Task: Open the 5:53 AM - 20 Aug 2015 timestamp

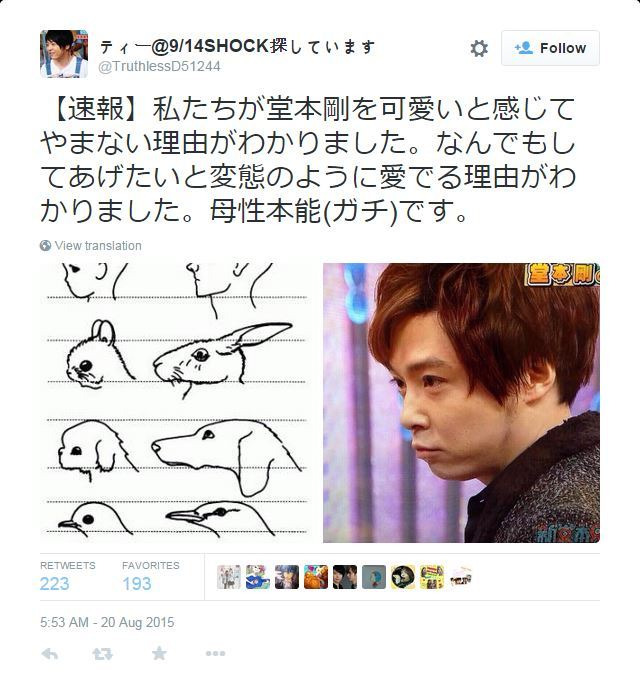Action: point(107,622)
